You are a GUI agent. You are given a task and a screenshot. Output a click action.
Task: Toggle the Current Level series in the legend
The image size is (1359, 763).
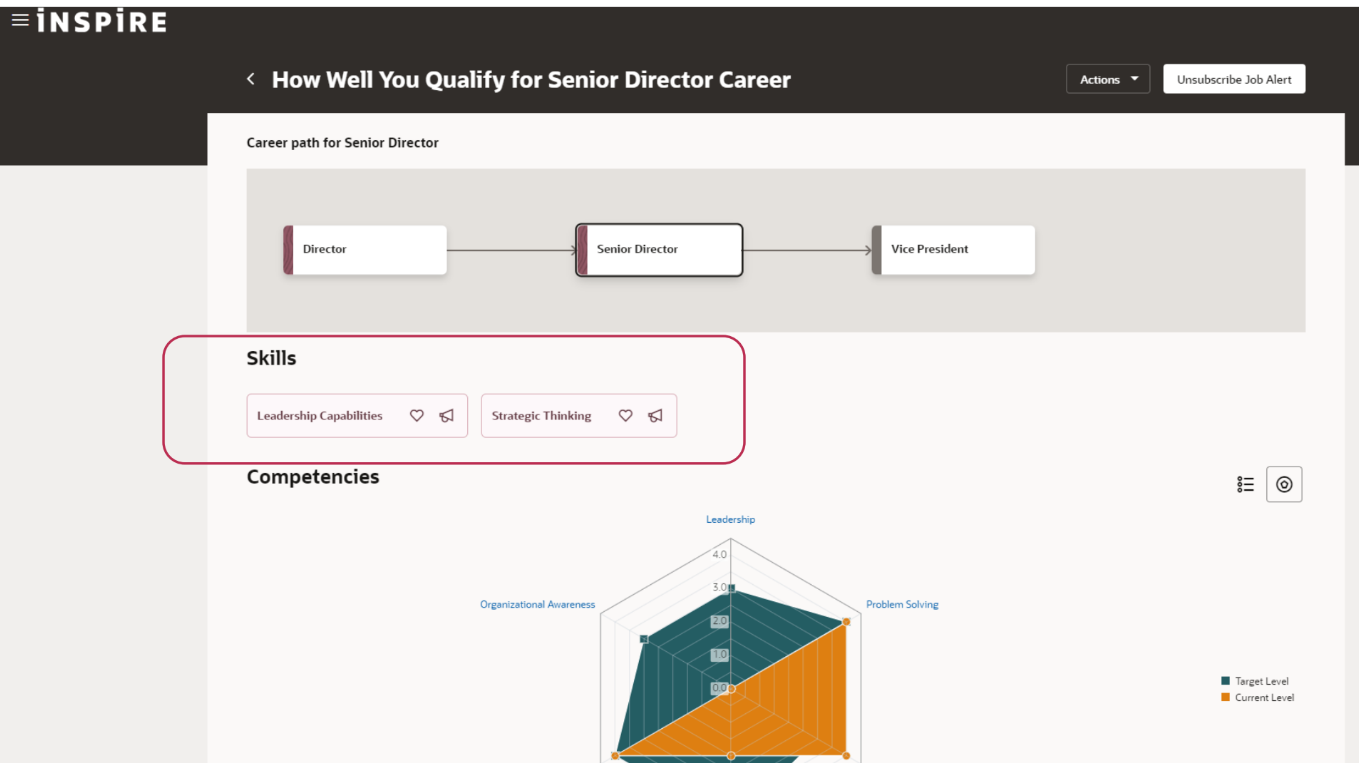tap(1257, 697)
